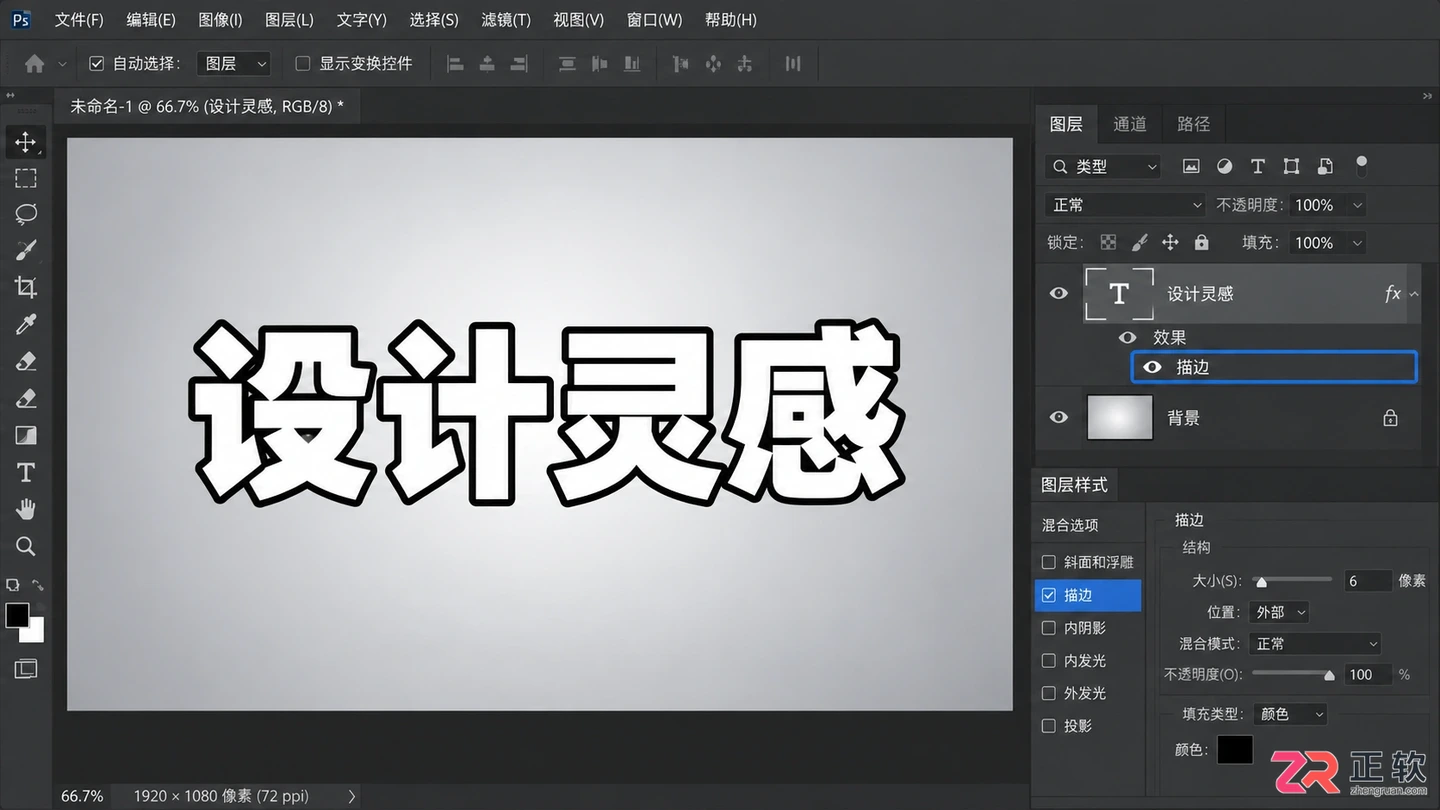Image resolution: width=1440 pixels, height=810 pixels.
Task: Hide the 效果 effects group
Action: [x=1128, y=337]
